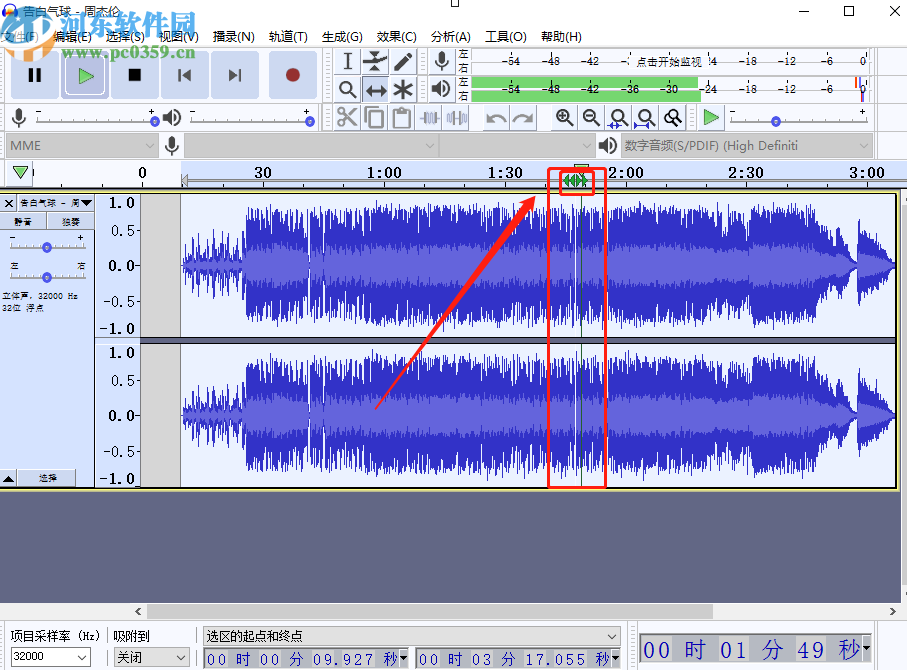This screenshot has height=670, width=907.
Task: Toggle the 静音 (mute) button on the track
Action: [x=23, y=221]
